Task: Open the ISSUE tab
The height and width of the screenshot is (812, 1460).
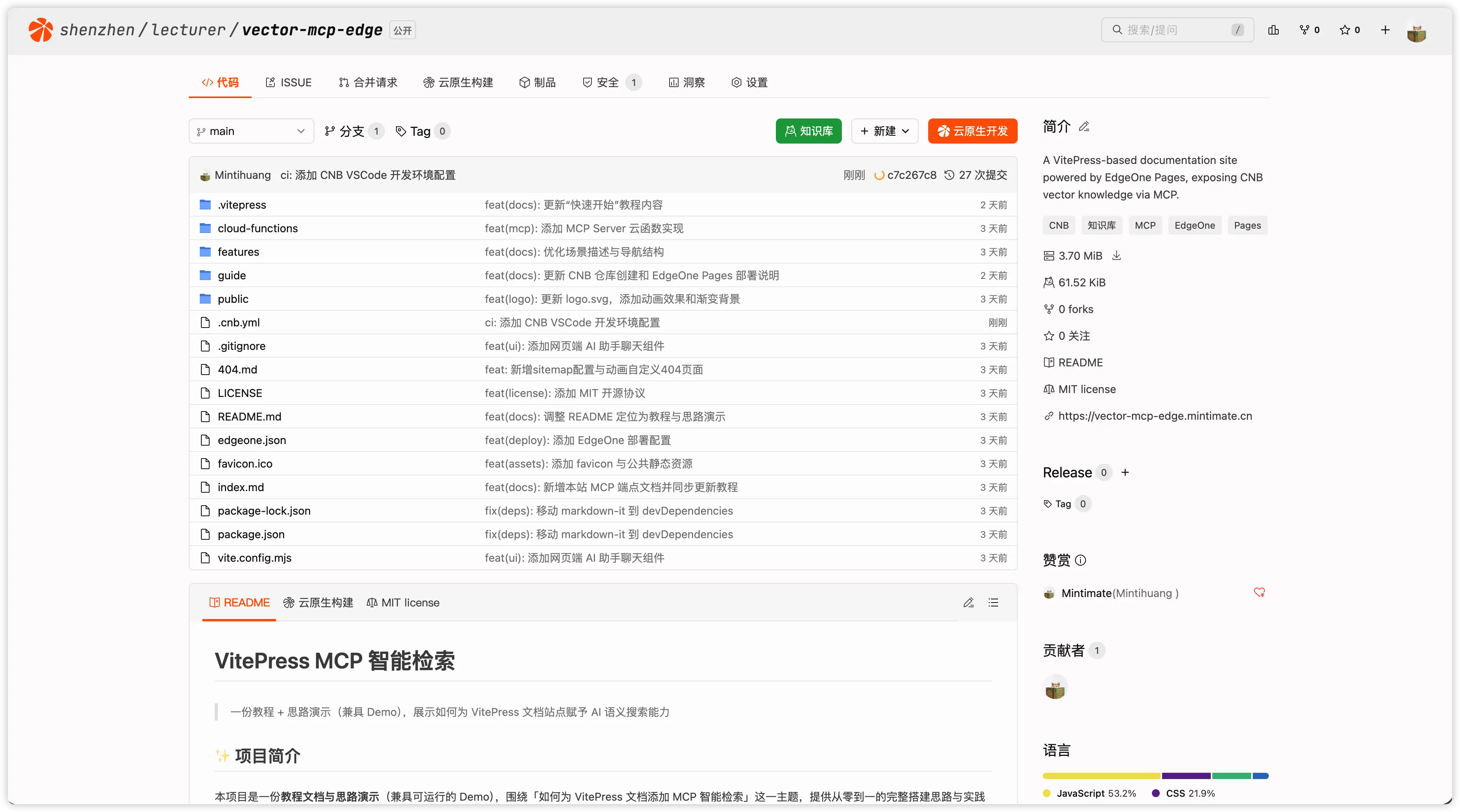Action: coord(288,82)
